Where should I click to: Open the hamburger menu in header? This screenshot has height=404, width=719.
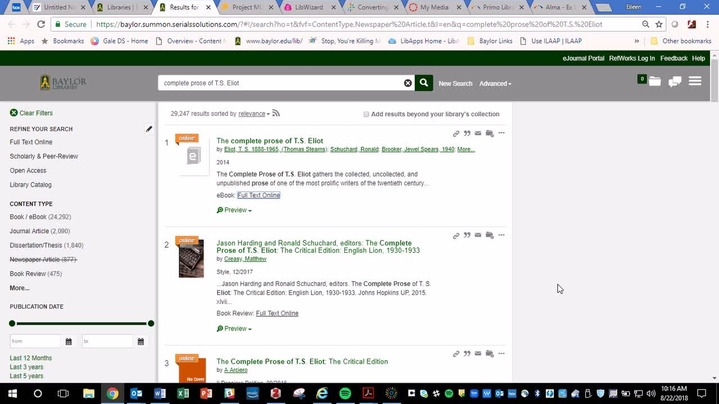pos(695,81)
